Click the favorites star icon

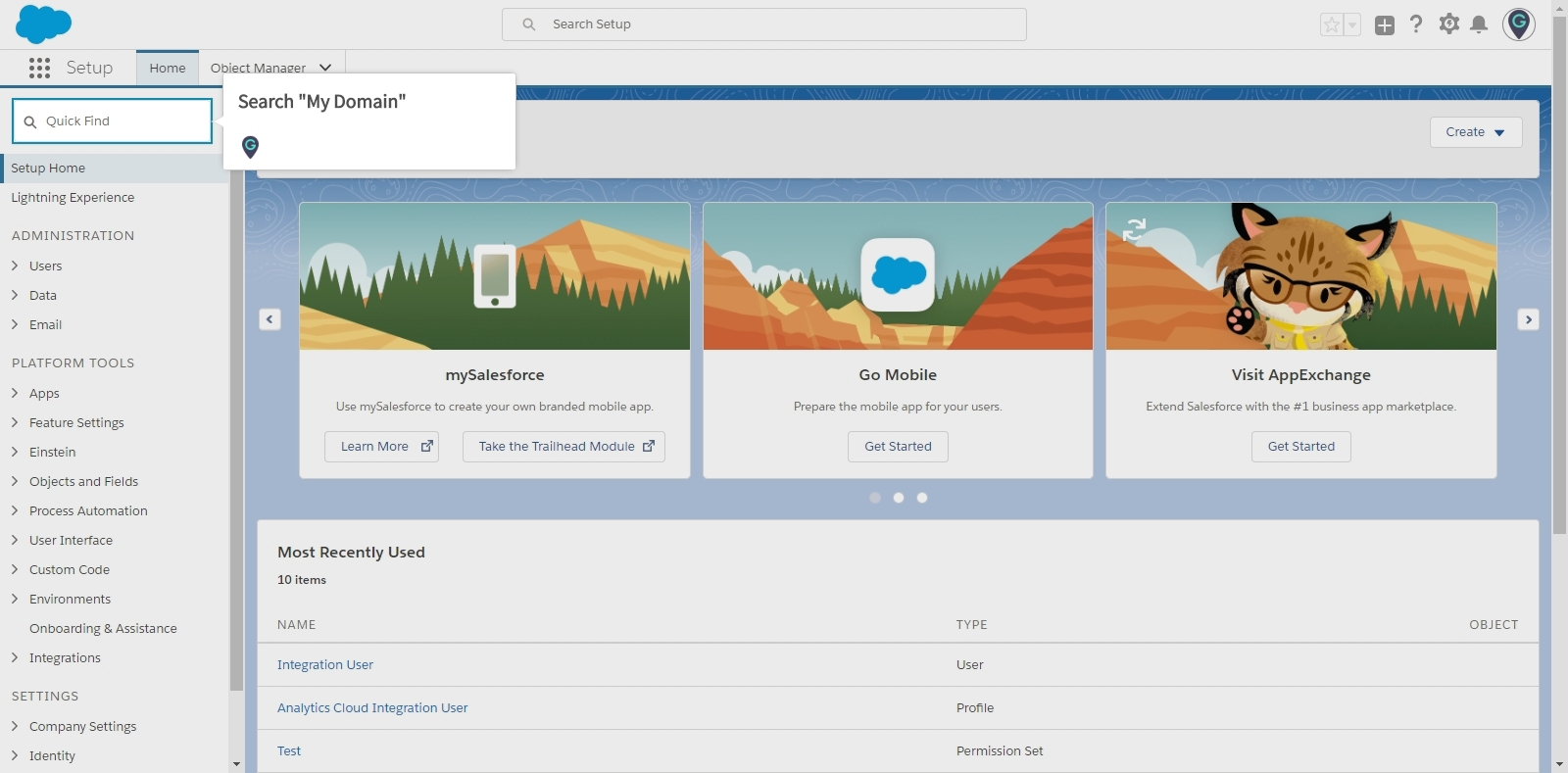1332,25
